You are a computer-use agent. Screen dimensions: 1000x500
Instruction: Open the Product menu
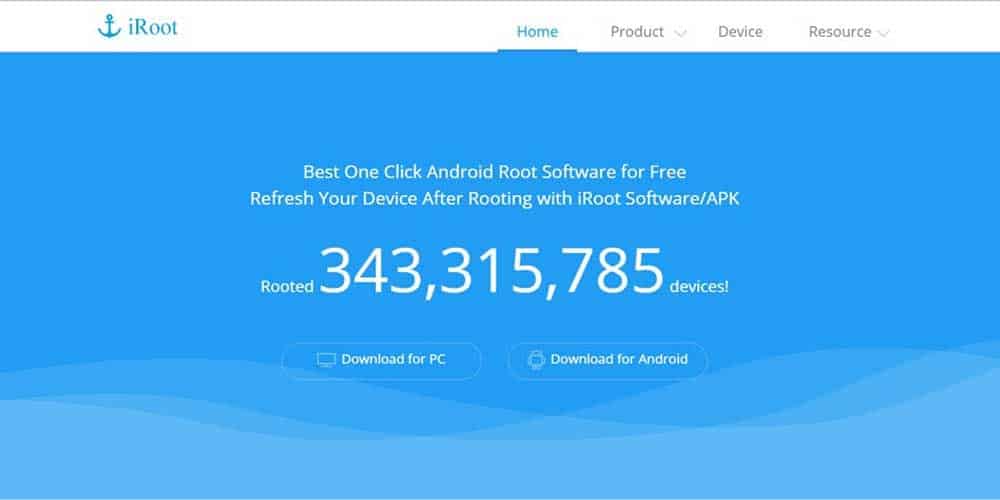[637, 31]
